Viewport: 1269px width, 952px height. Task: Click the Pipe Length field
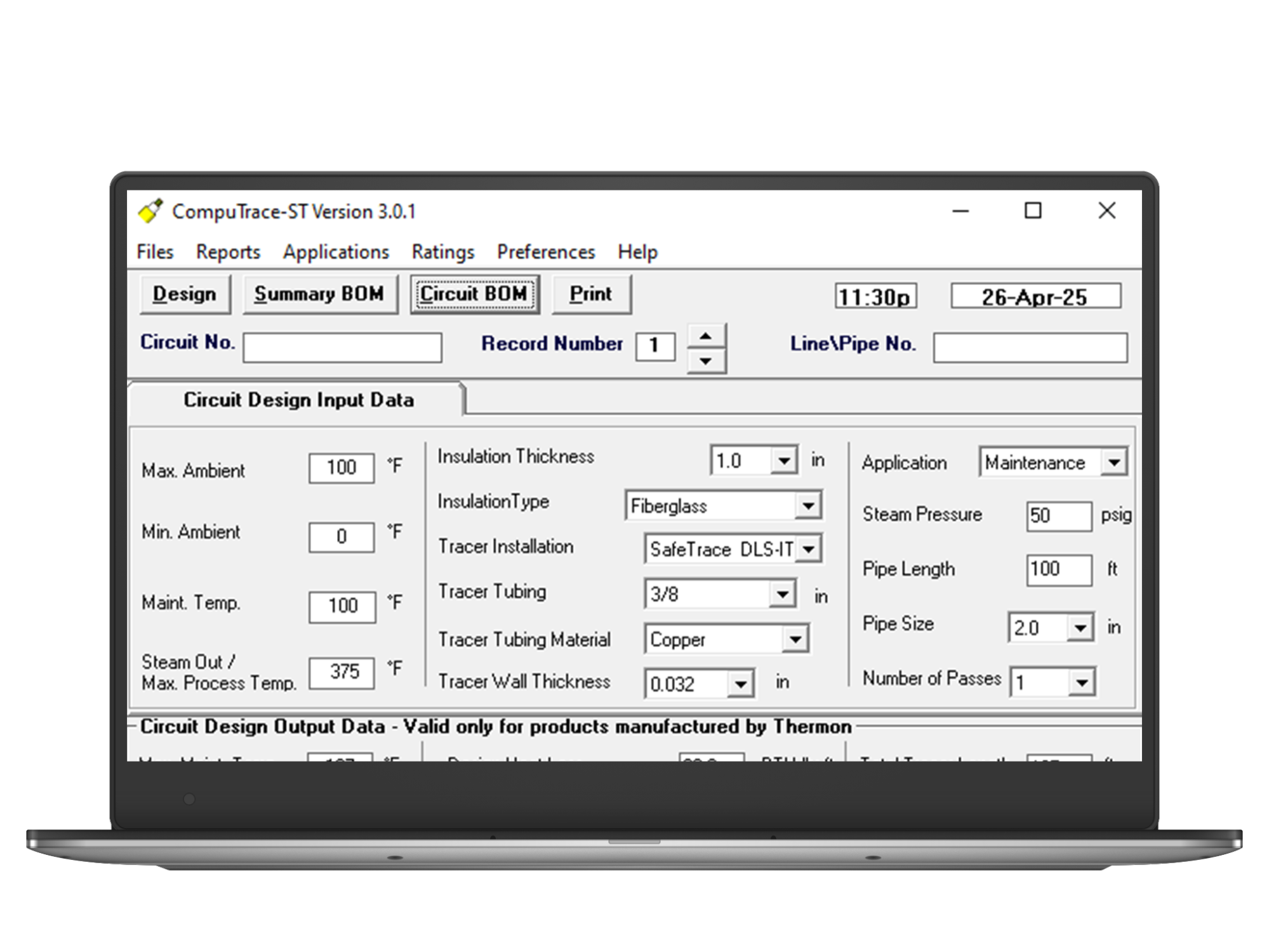pyautogui.click(x=1059, y=570)
